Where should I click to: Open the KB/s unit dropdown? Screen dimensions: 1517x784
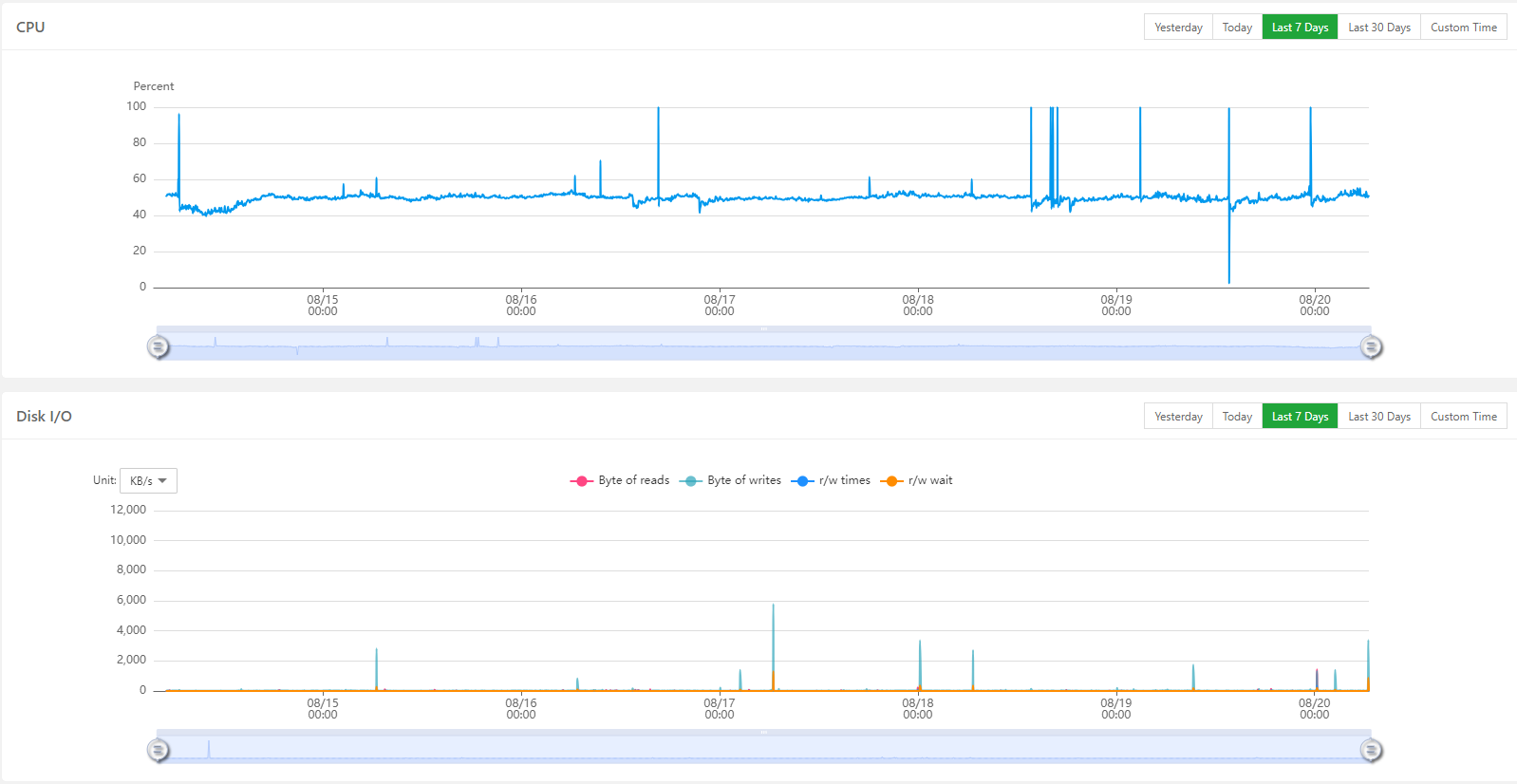click(x=148, y=481)
